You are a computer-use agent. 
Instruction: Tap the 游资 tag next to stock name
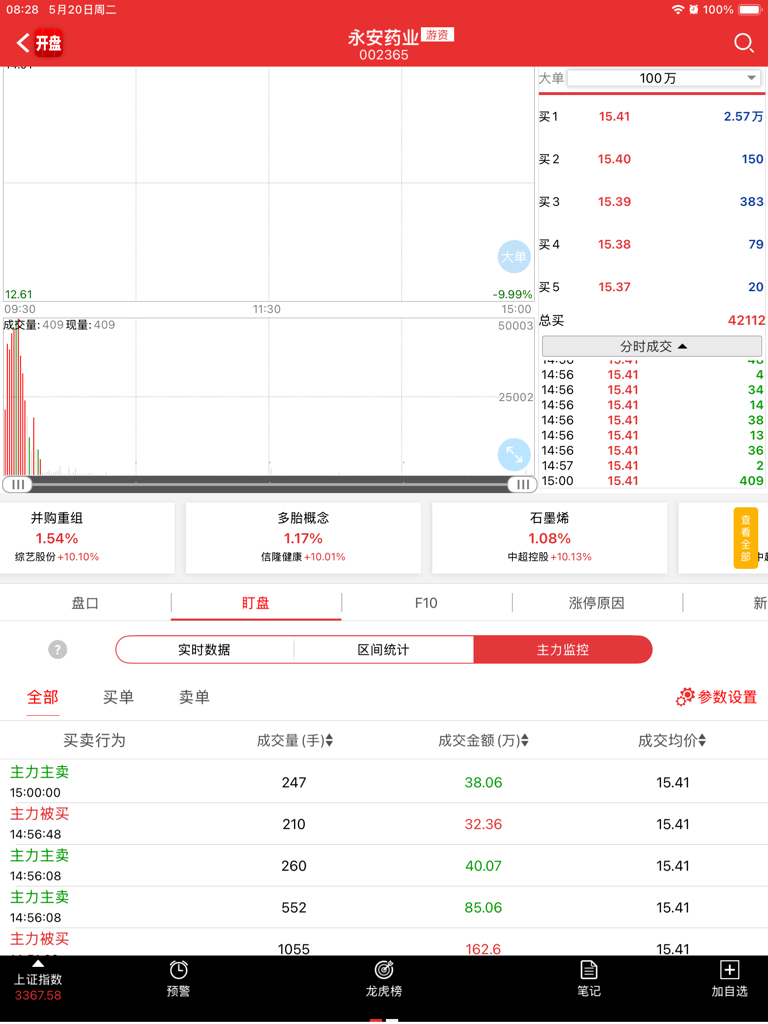[x=437, y=35]
